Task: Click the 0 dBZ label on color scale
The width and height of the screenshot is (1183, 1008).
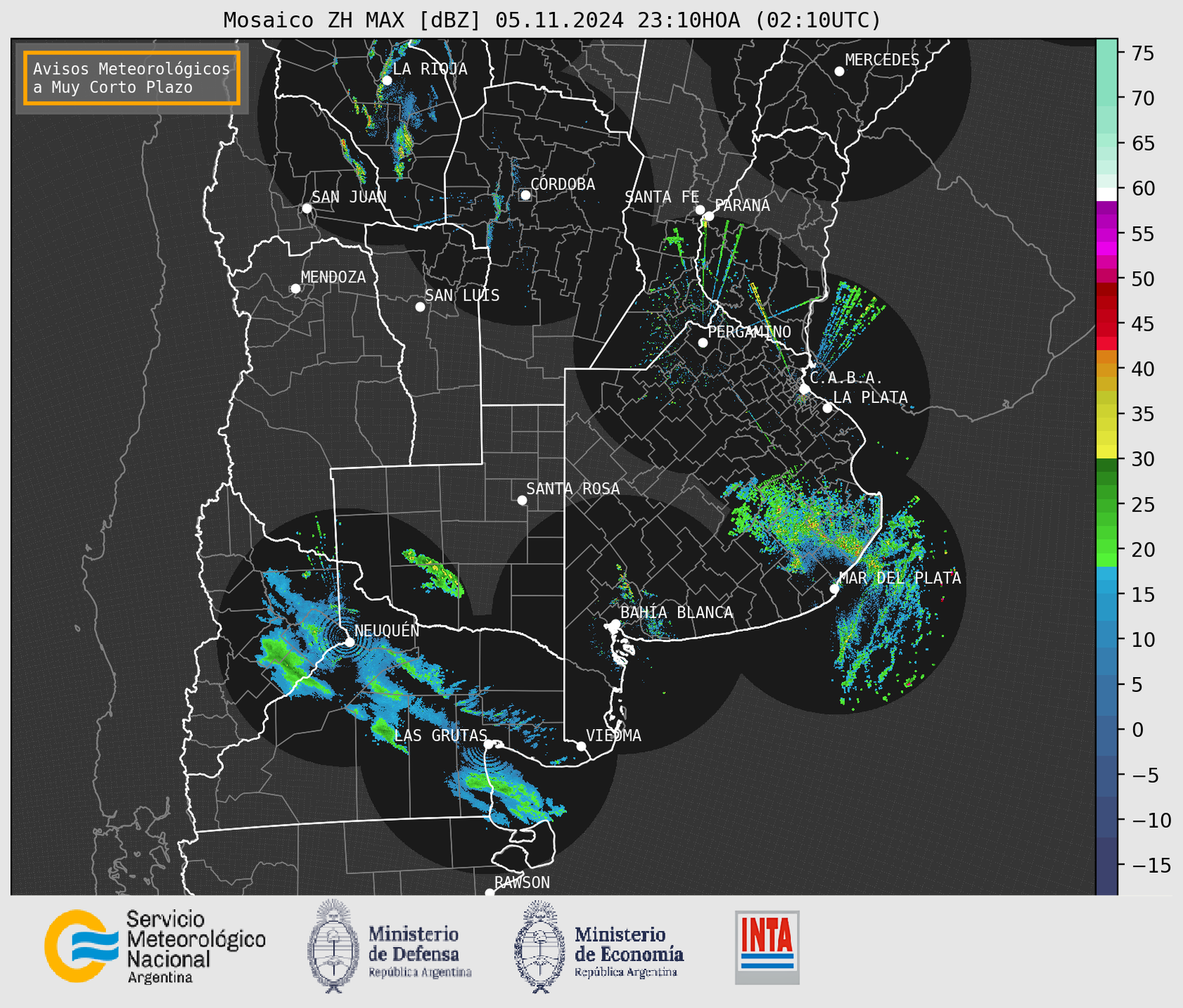Action: tap(1137, 730)
